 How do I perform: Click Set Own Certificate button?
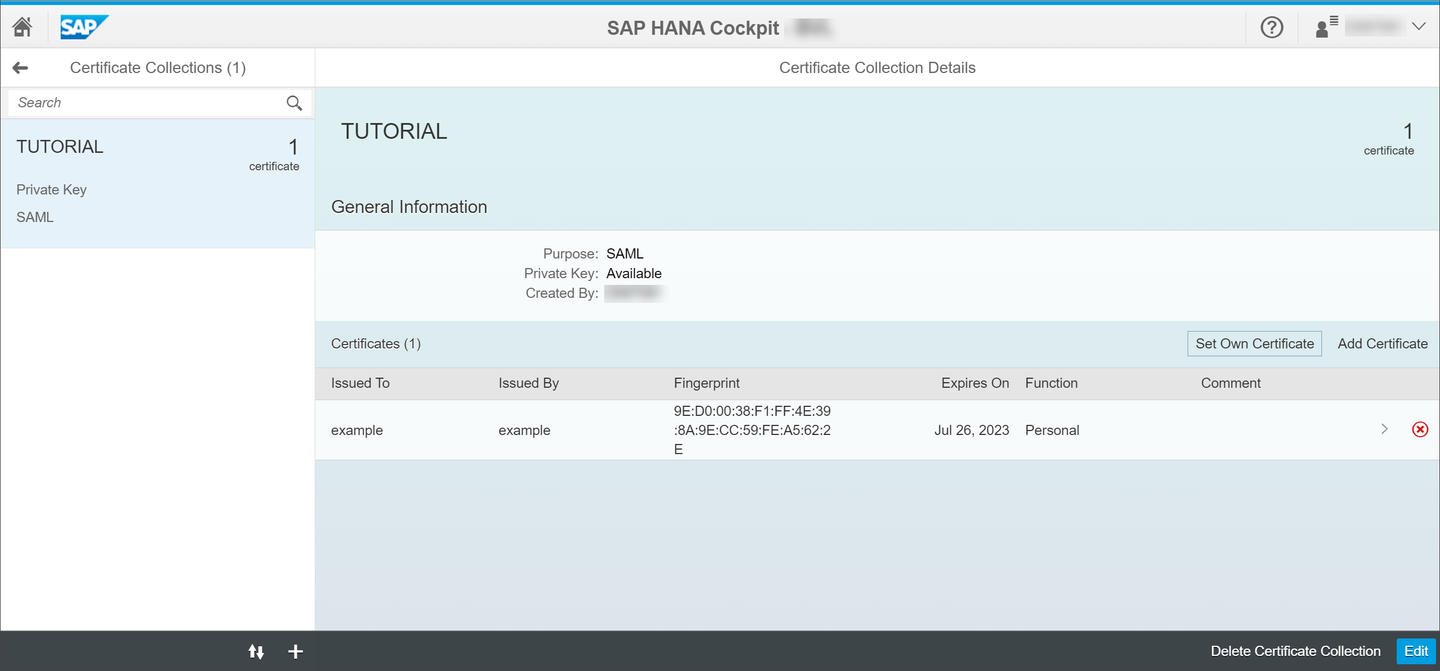1255,344
